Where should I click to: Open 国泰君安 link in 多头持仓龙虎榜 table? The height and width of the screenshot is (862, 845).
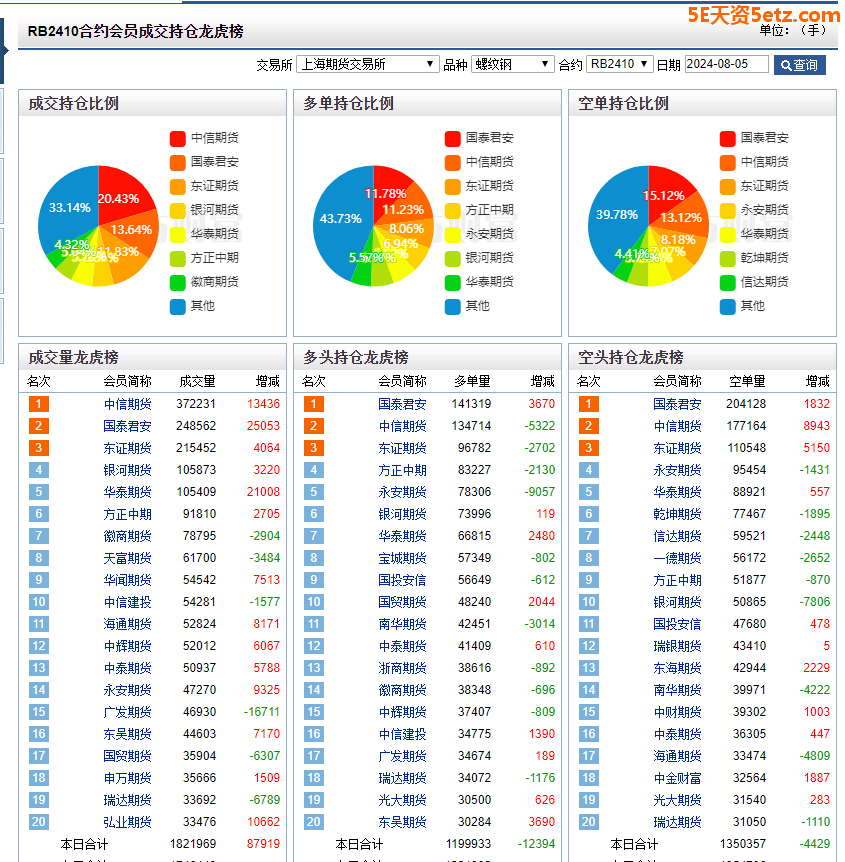coord(402,404)
